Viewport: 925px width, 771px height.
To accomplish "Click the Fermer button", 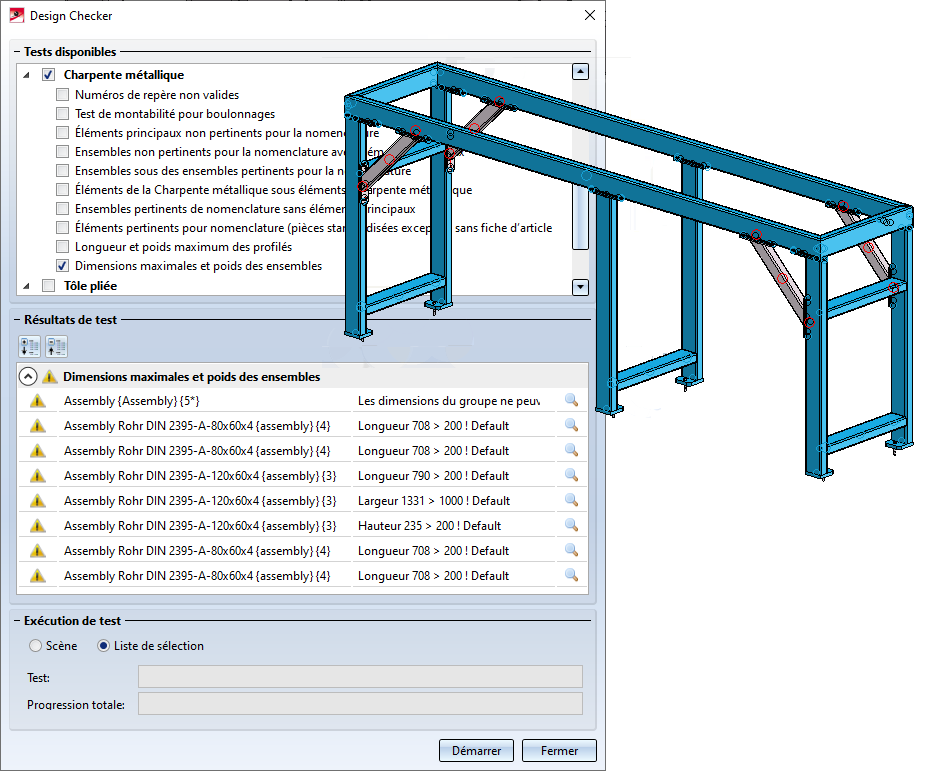I will click(x=559, y=750).
